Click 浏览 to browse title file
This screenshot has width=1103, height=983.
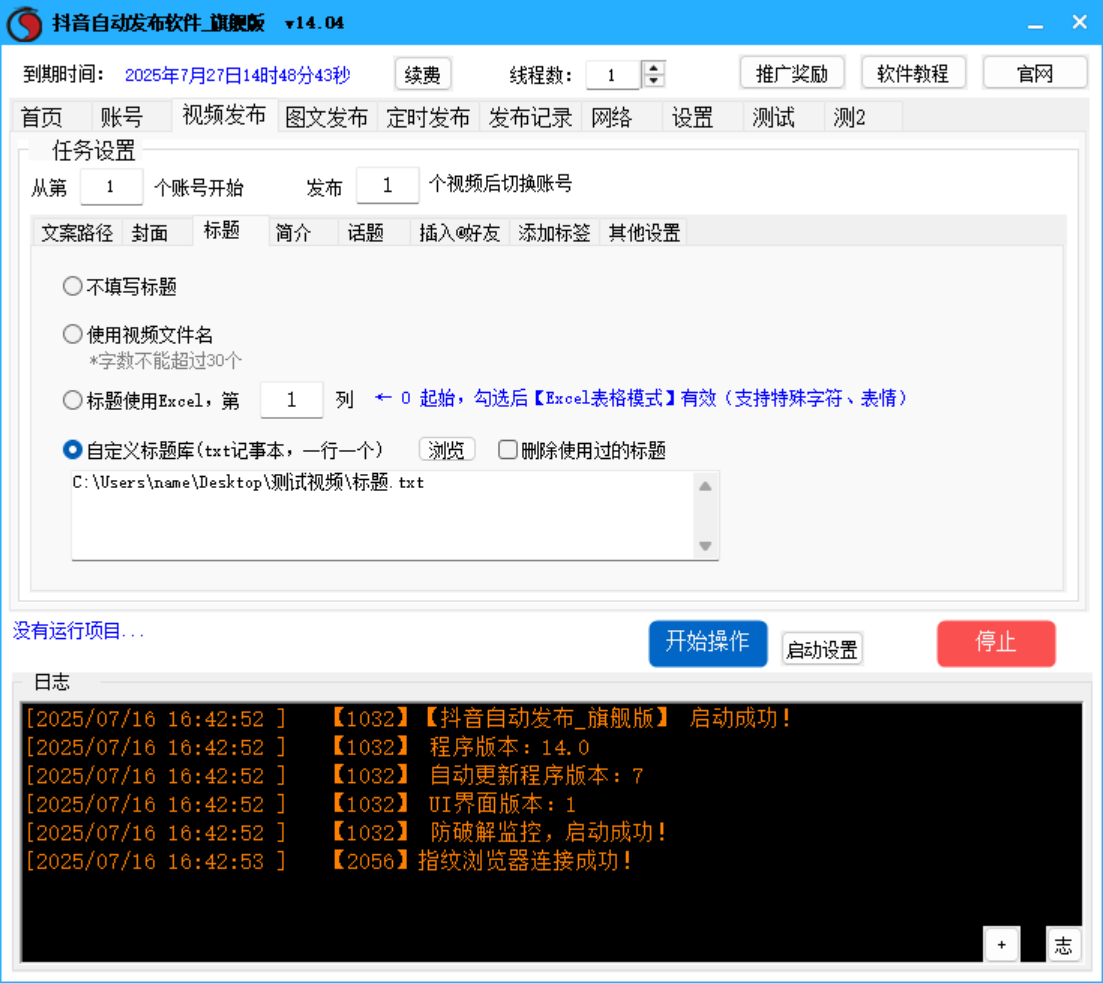pyautogui.click(x=447, y=450)
